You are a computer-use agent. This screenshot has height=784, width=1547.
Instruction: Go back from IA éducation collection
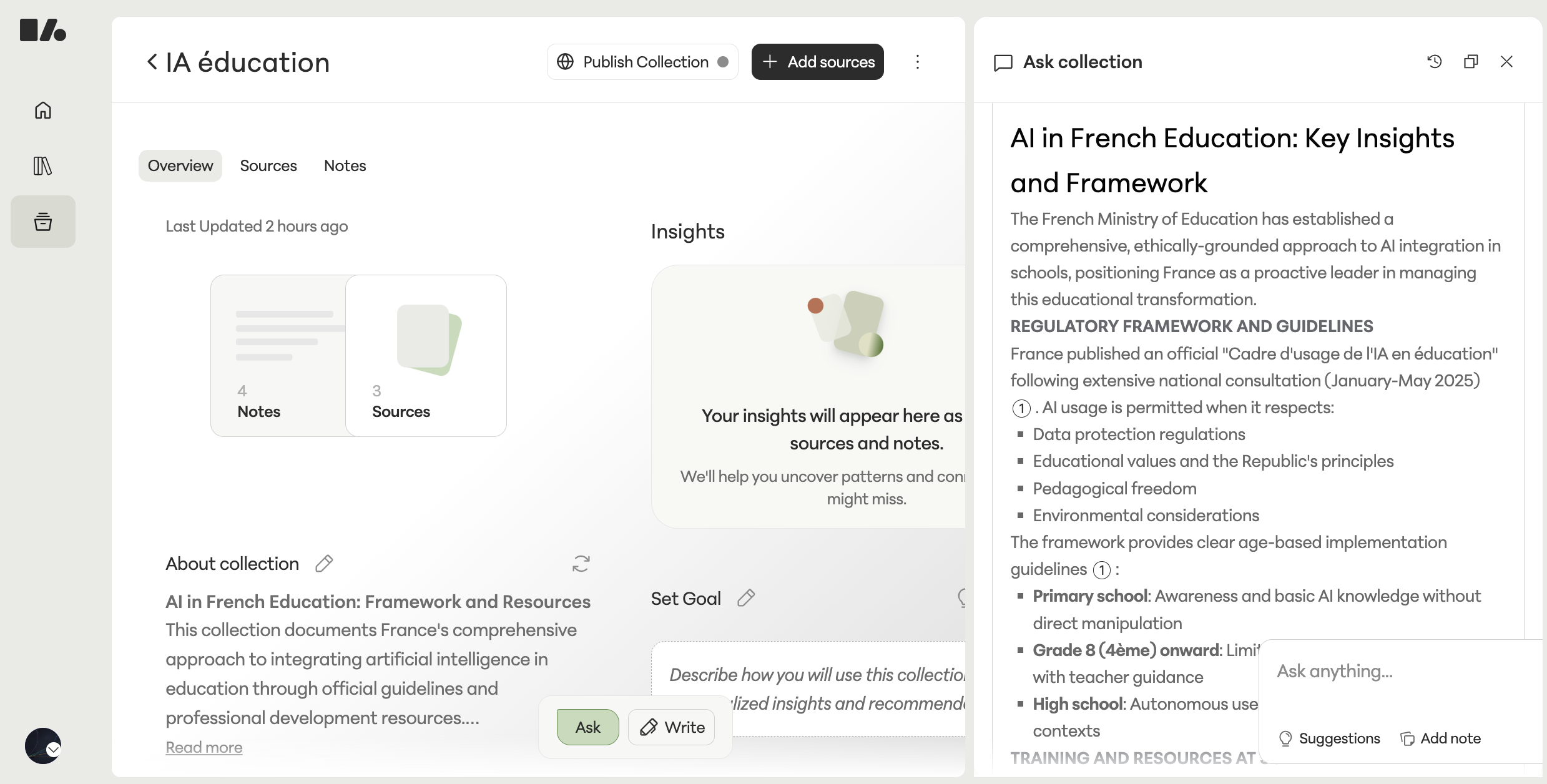152,62
